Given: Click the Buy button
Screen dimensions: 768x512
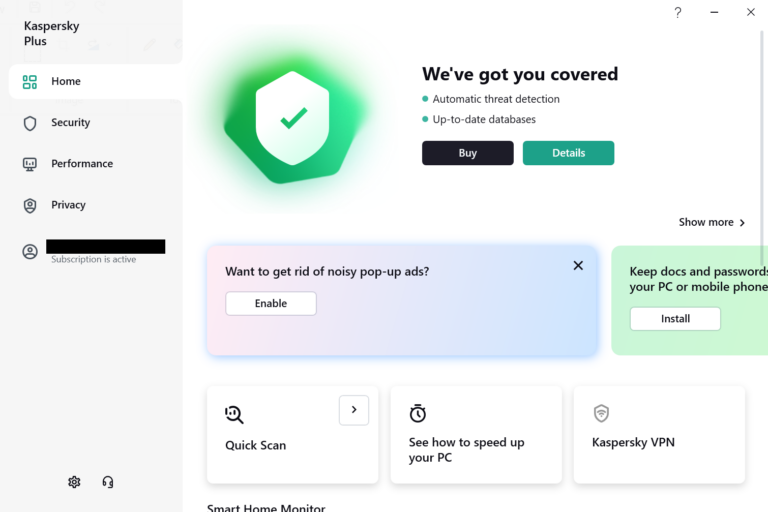Looking at the screenshot, I should tap(468, 153).
